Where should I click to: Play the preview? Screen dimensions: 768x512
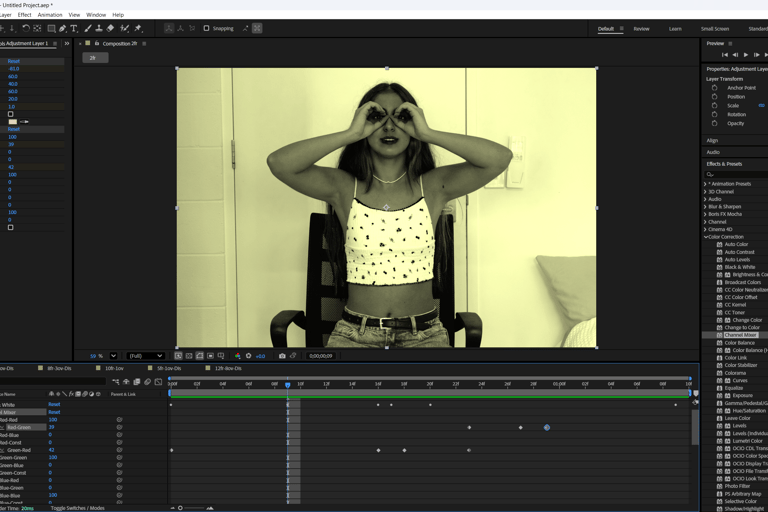[745, 55]
